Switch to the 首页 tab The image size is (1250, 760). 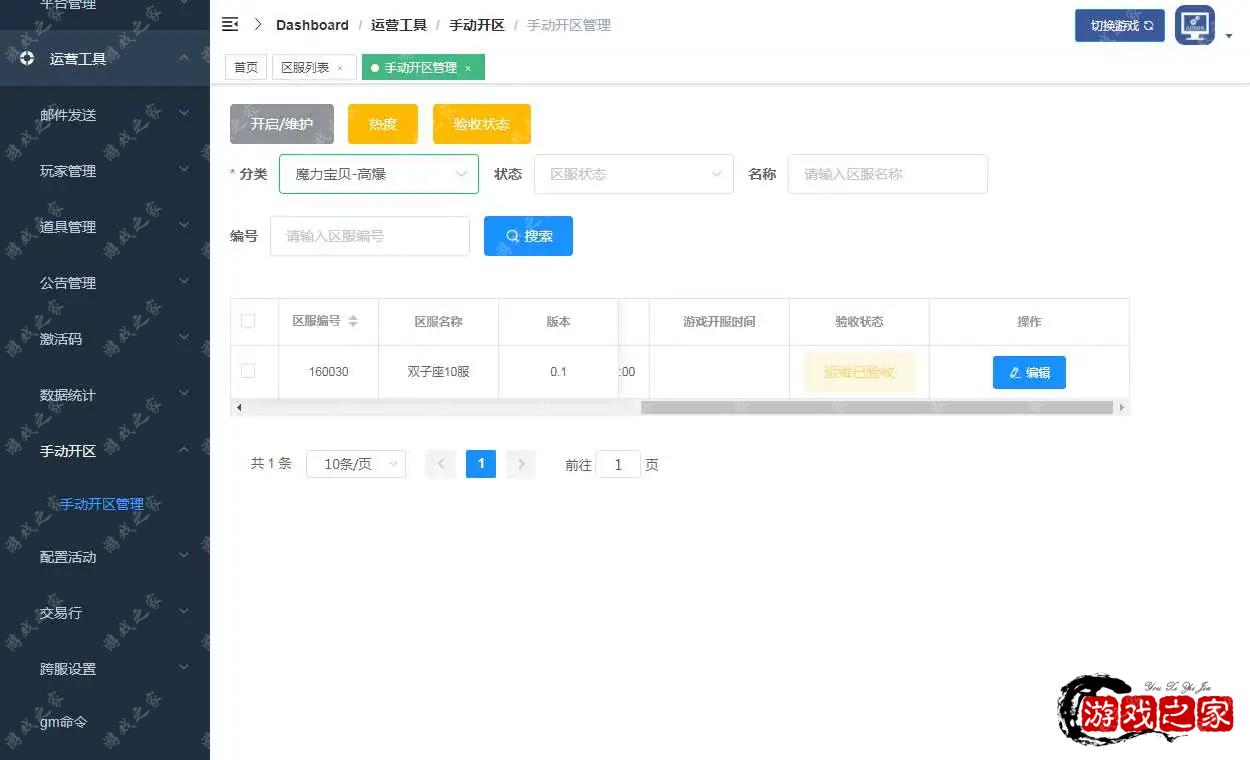(246, 68)
